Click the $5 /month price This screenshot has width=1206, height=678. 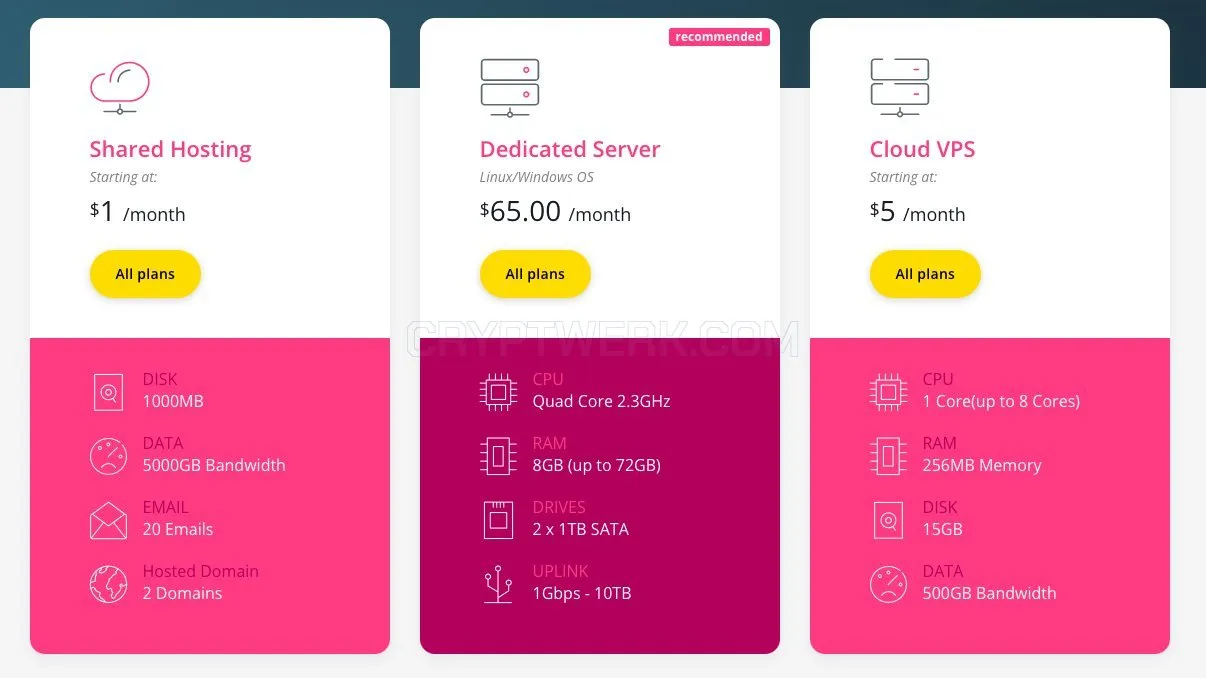click(x=917, y=212)
